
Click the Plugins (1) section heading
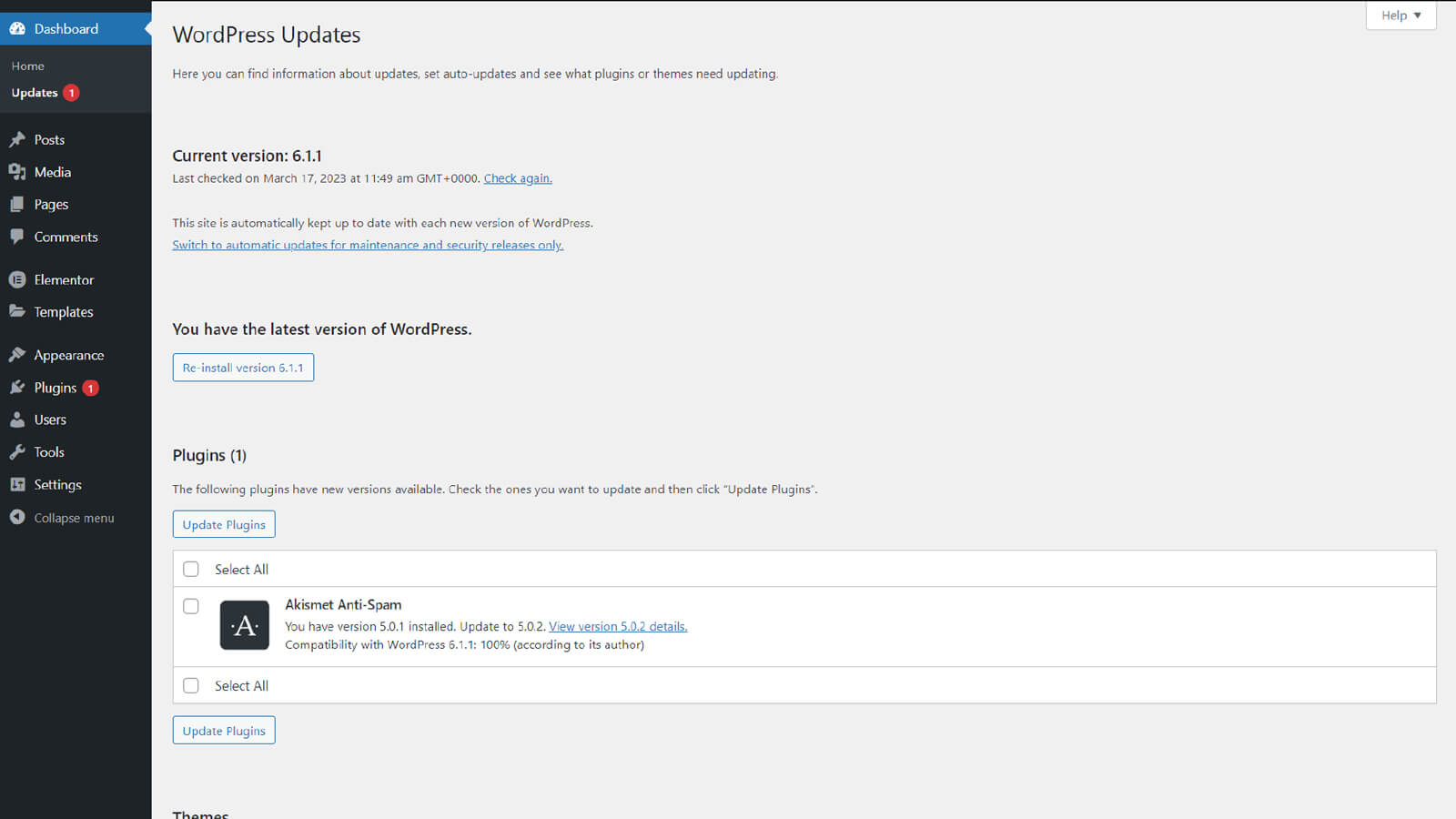click(209, 455)
